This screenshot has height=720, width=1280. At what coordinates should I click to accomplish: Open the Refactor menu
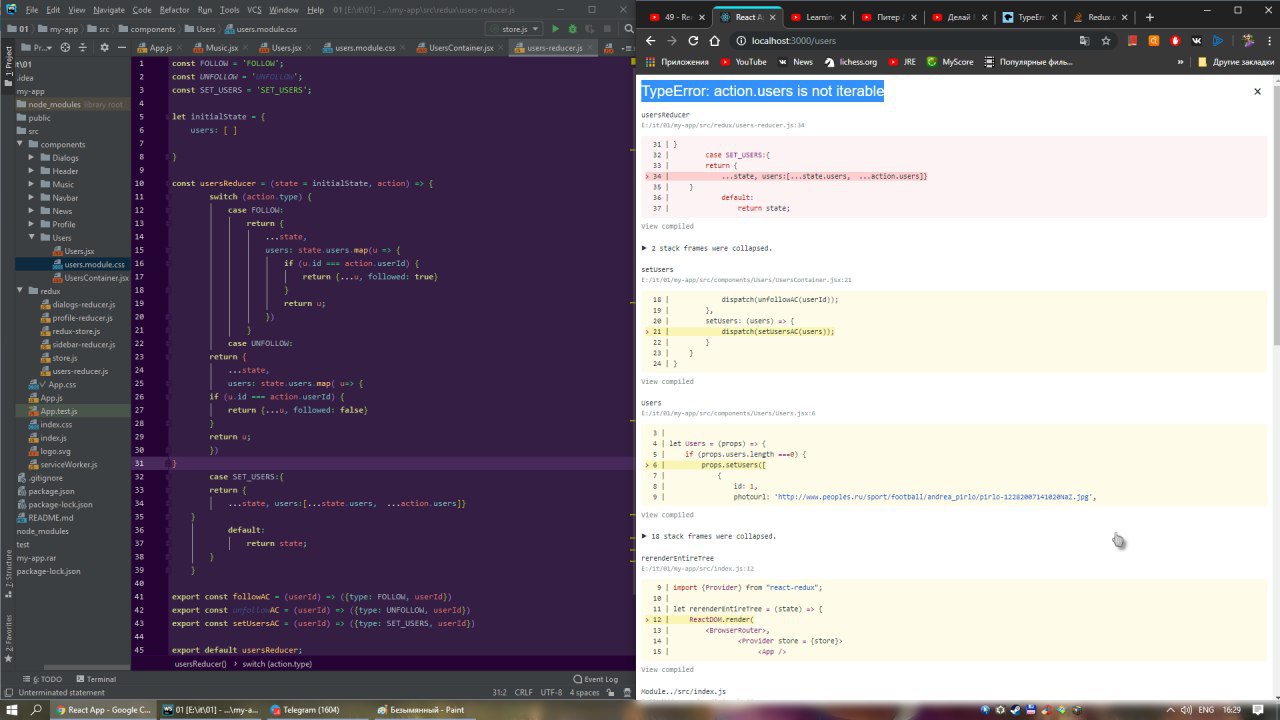(174, 9)
